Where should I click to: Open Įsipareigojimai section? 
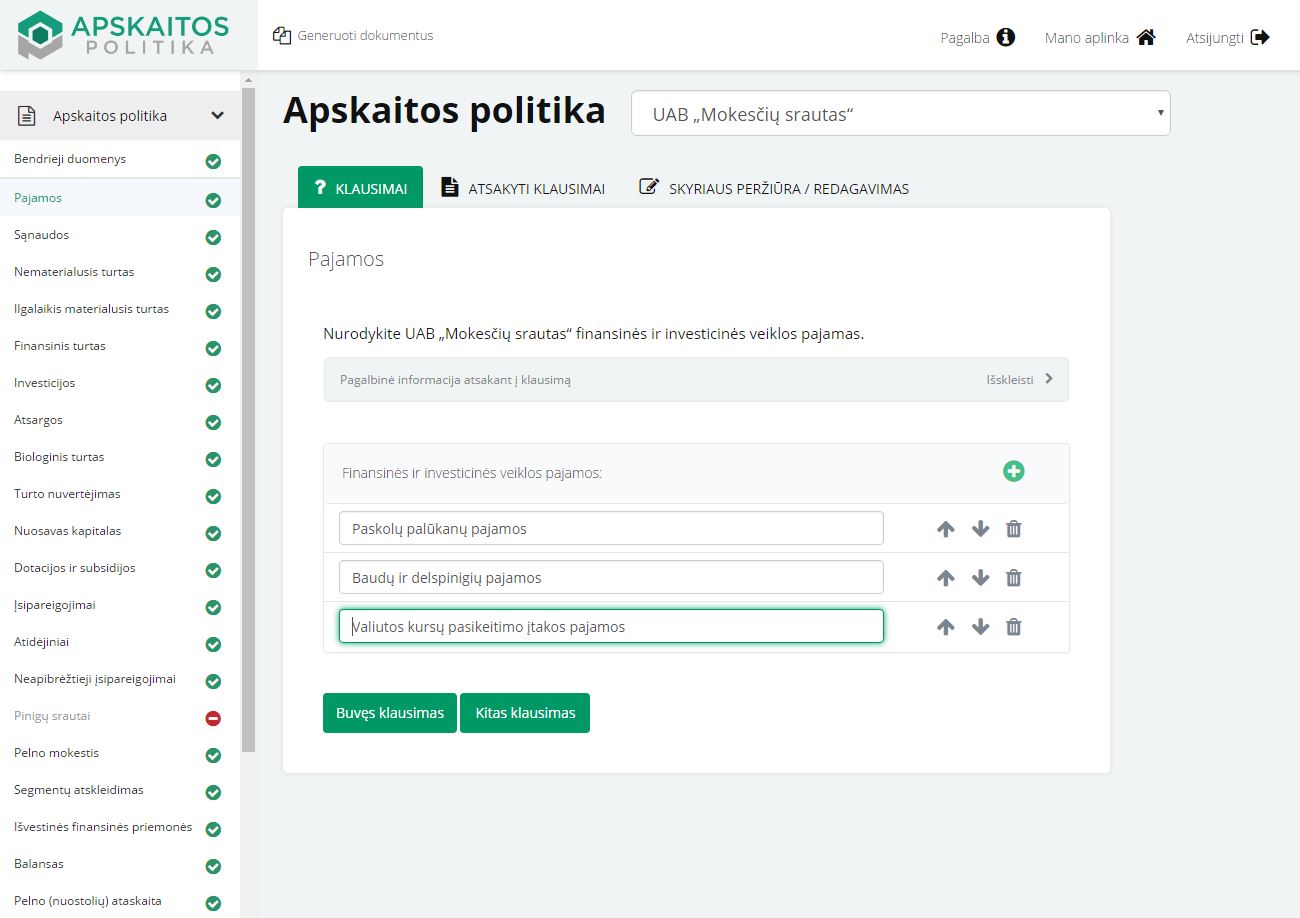(x=55, y=605)
